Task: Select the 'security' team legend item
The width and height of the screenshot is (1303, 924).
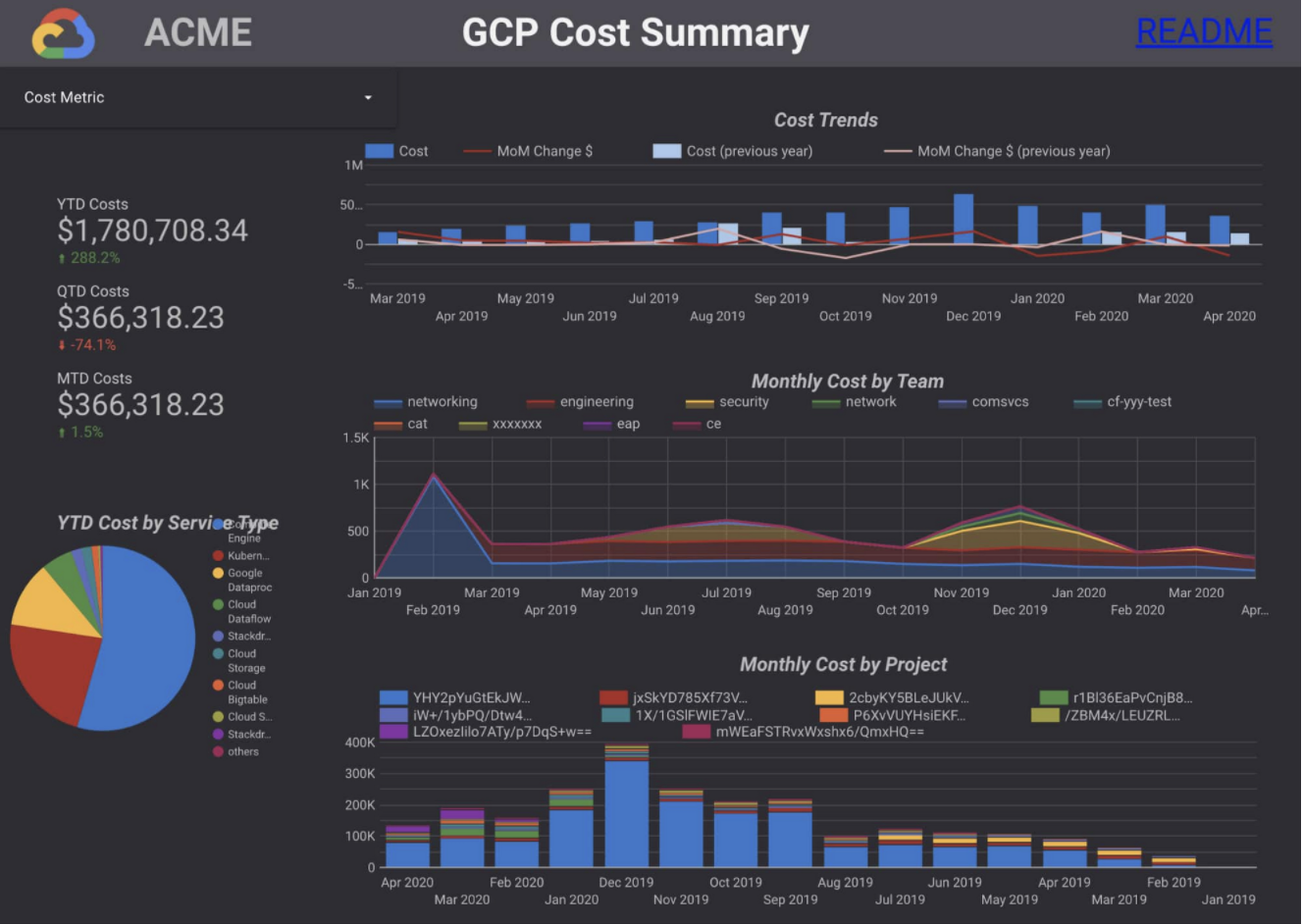Action: point(728,402)
